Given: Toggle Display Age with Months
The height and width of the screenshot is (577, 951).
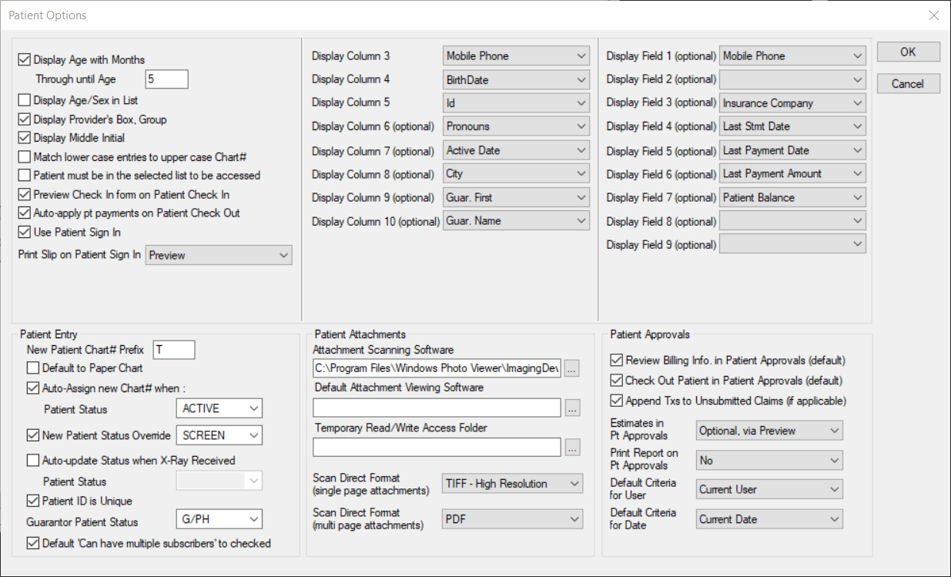Looking at the screenshot, I should point(23,59).
